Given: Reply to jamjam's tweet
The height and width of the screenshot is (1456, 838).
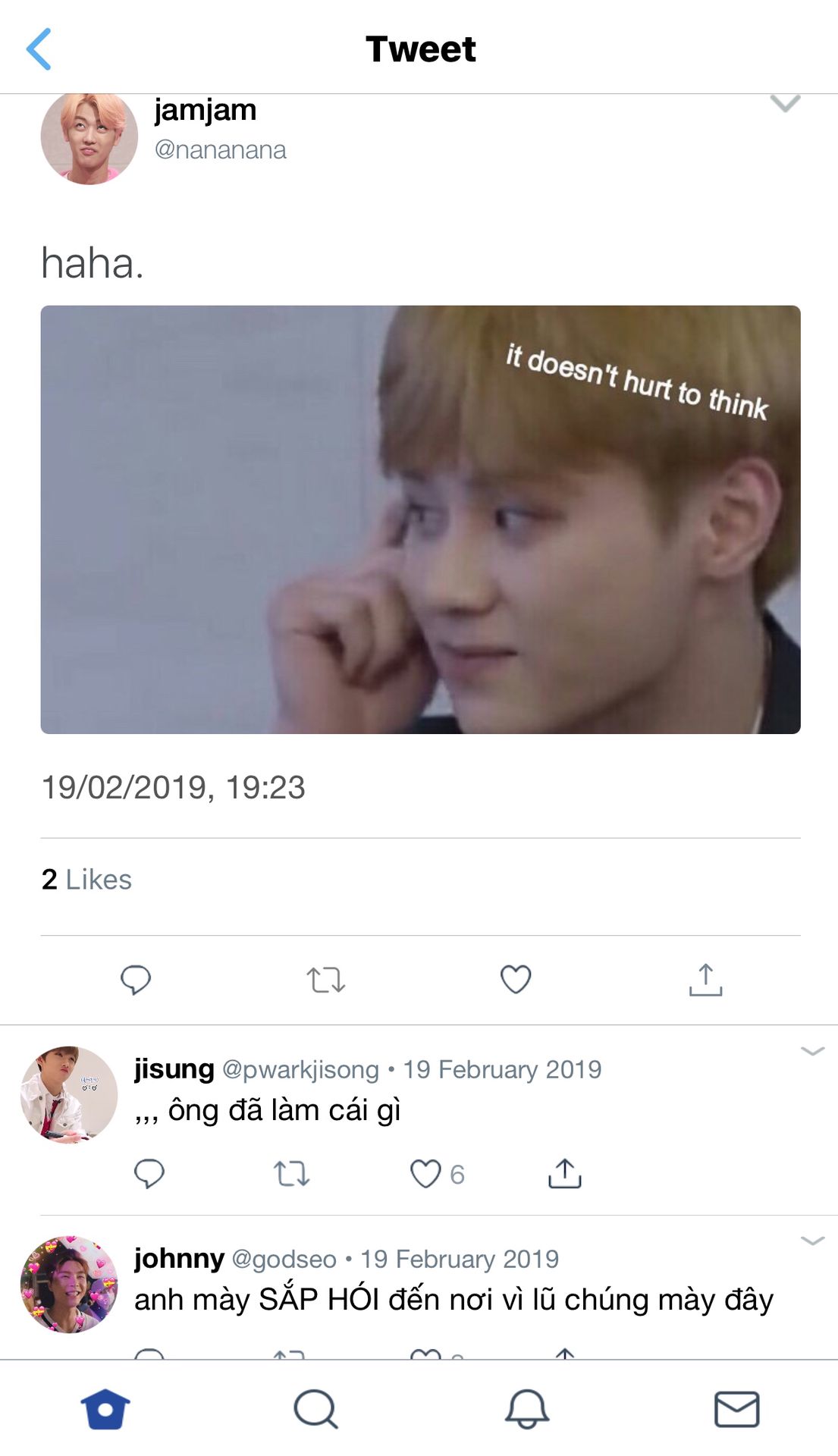Looking at the screenshot, I should 136,979.
